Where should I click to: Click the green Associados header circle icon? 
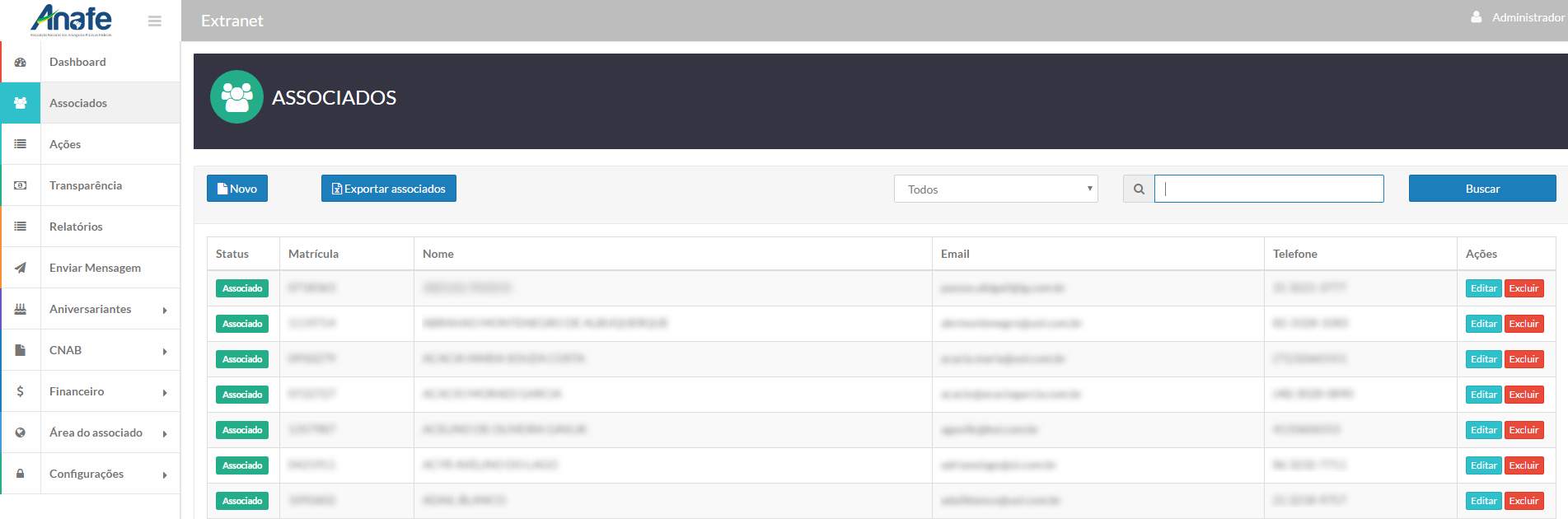[236, 96]
